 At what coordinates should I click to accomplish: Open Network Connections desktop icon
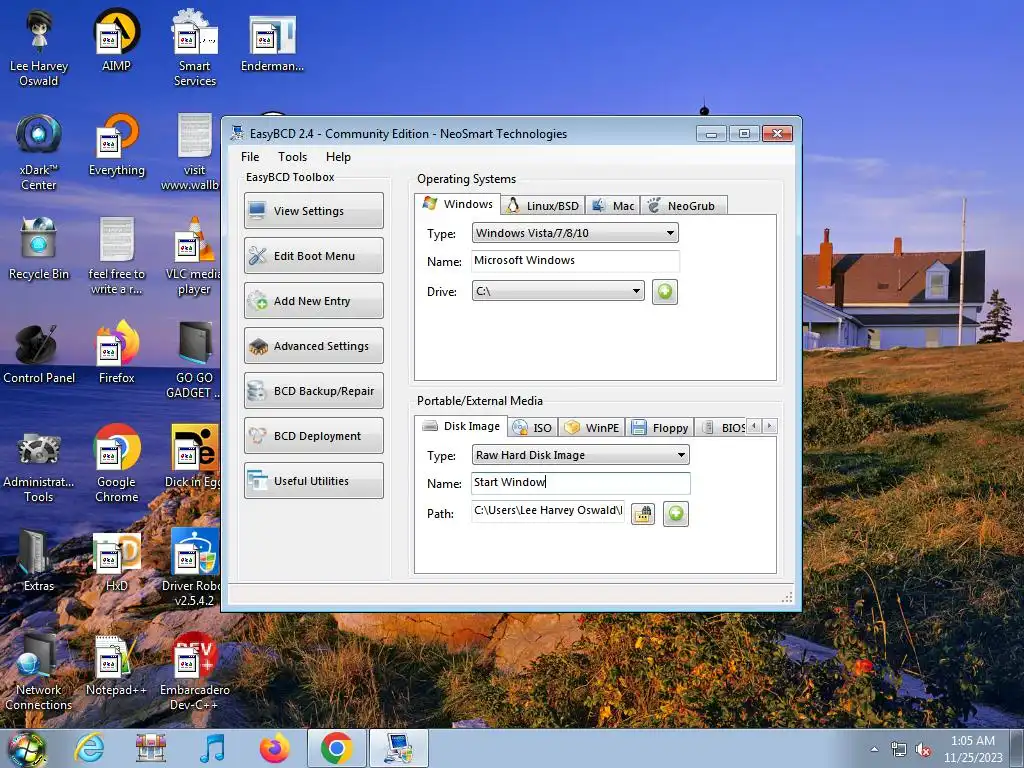[x=39, y=671]
